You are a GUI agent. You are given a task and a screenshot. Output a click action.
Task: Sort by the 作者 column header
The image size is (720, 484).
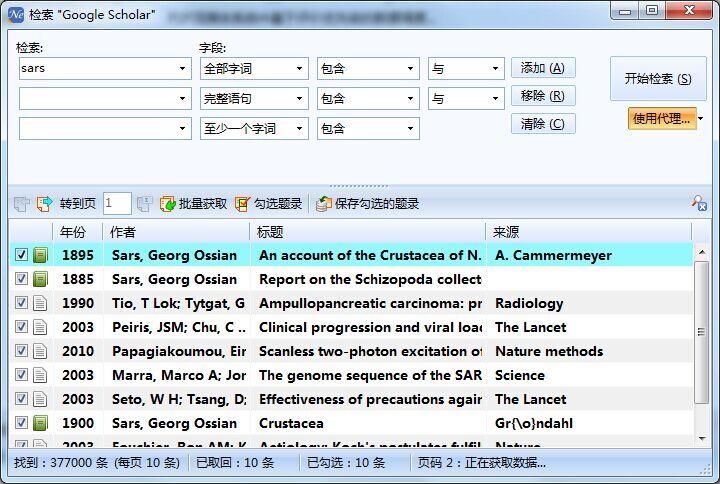[176, 232]
